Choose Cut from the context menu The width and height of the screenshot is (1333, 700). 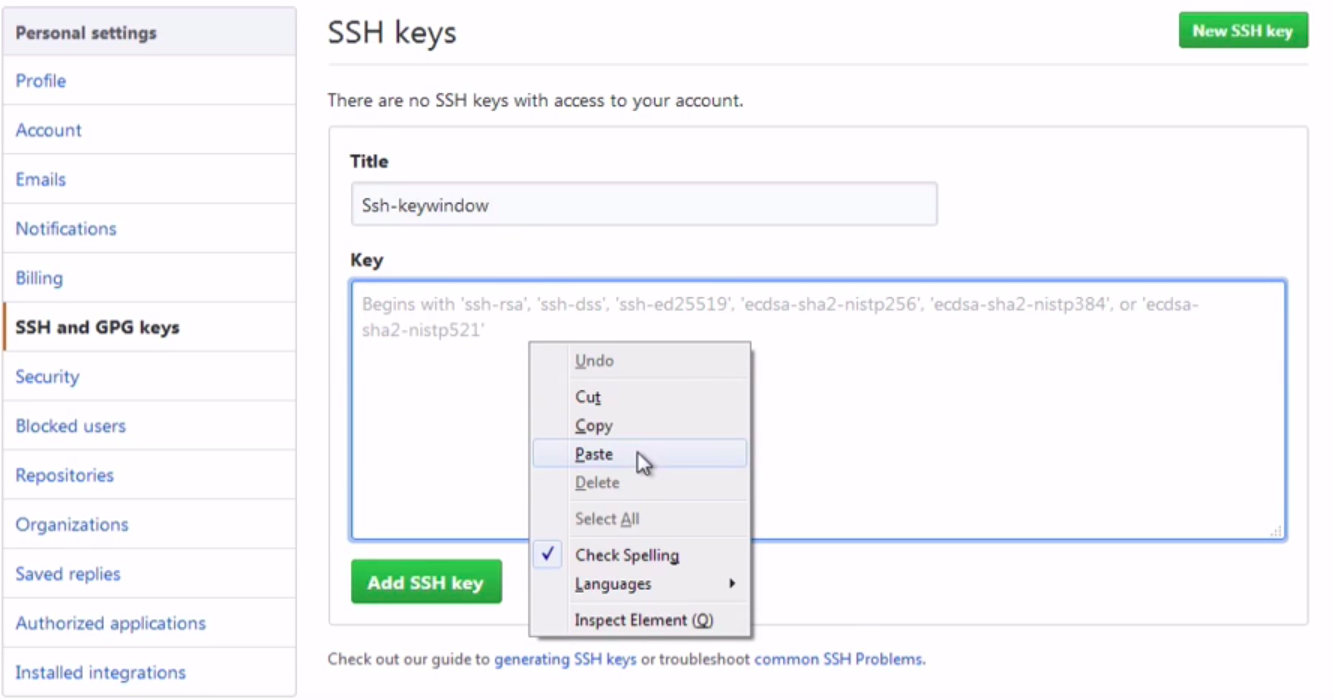pyautogui.click(x=588, y=397)
